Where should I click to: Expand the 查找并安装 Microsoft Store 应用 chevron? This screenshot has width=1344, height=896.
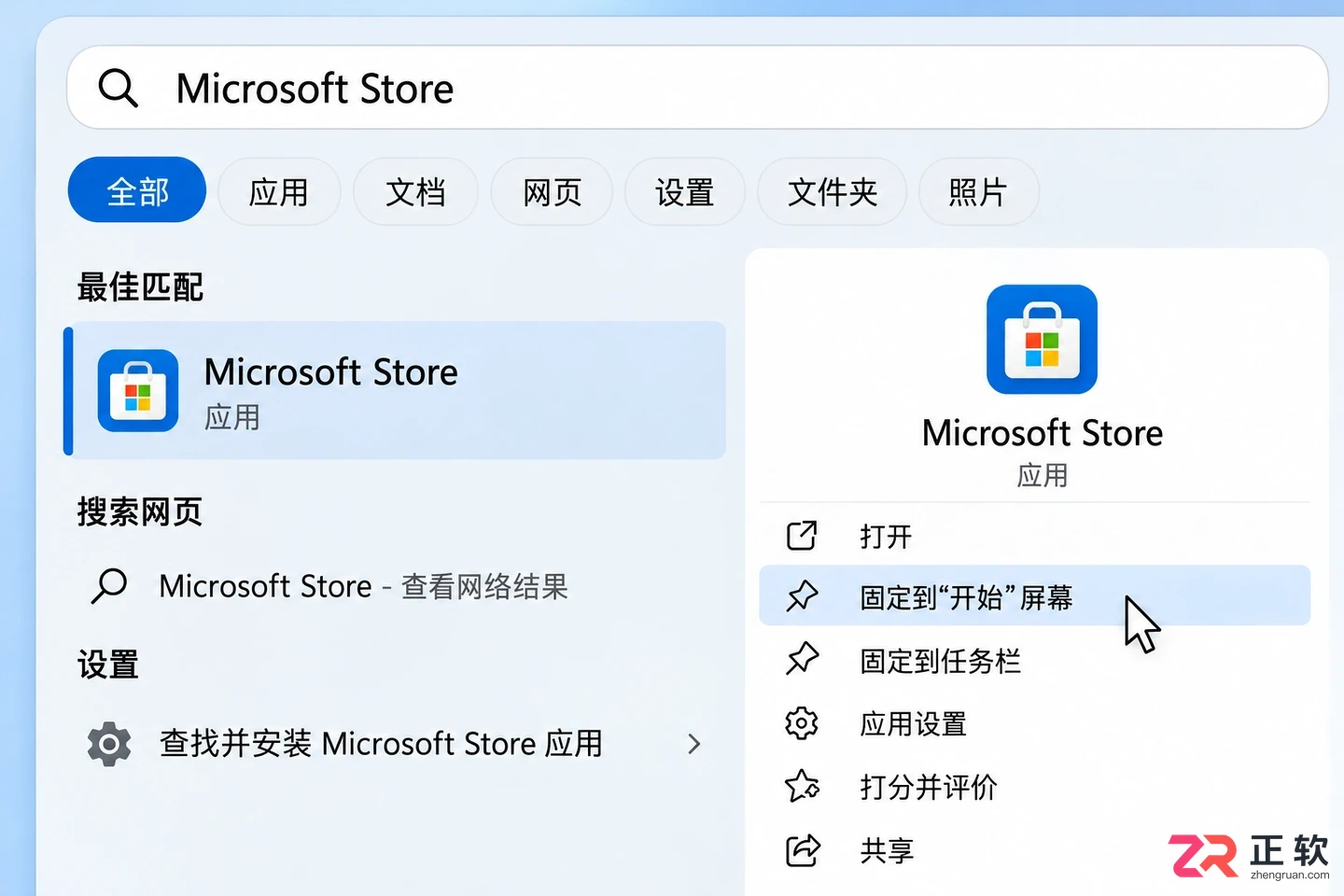point(693,744)
